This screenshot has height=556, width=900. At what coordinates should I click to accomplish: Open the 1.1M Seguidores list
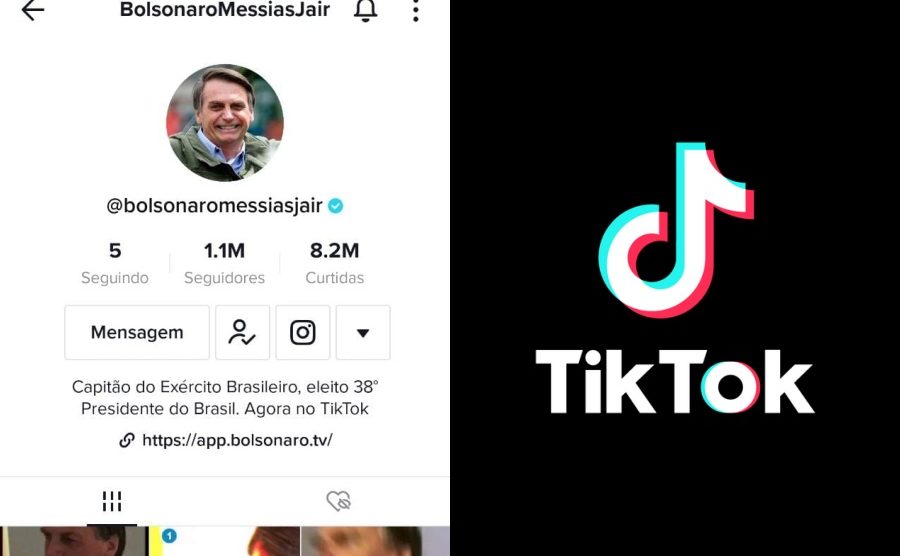coord(224,263)
